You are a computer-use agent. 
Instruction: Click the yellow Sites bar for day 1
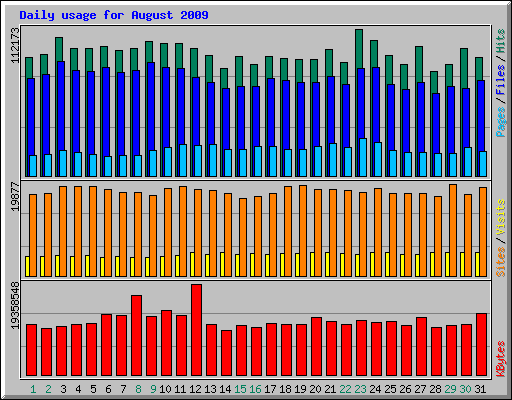(x=27, y=266)
